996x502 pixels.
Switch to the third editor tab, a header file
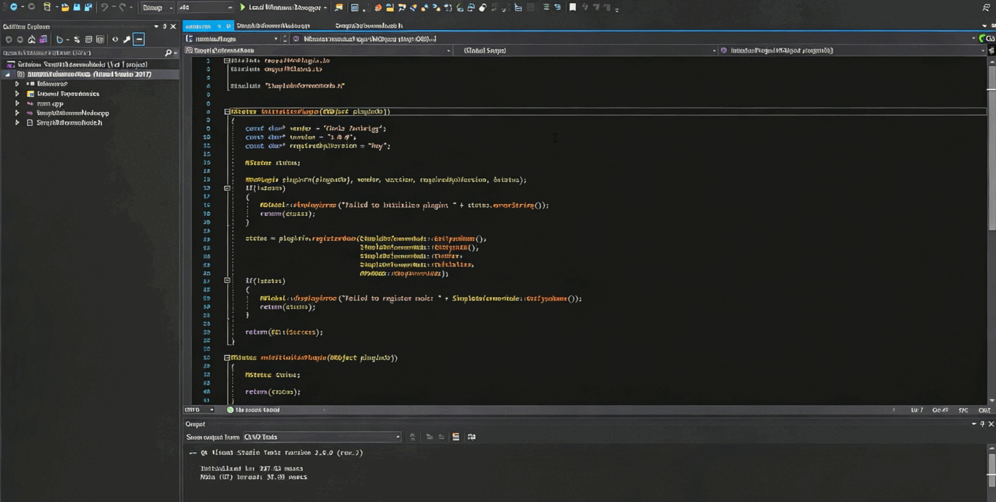pyautogui.click(x=368, y=26)
